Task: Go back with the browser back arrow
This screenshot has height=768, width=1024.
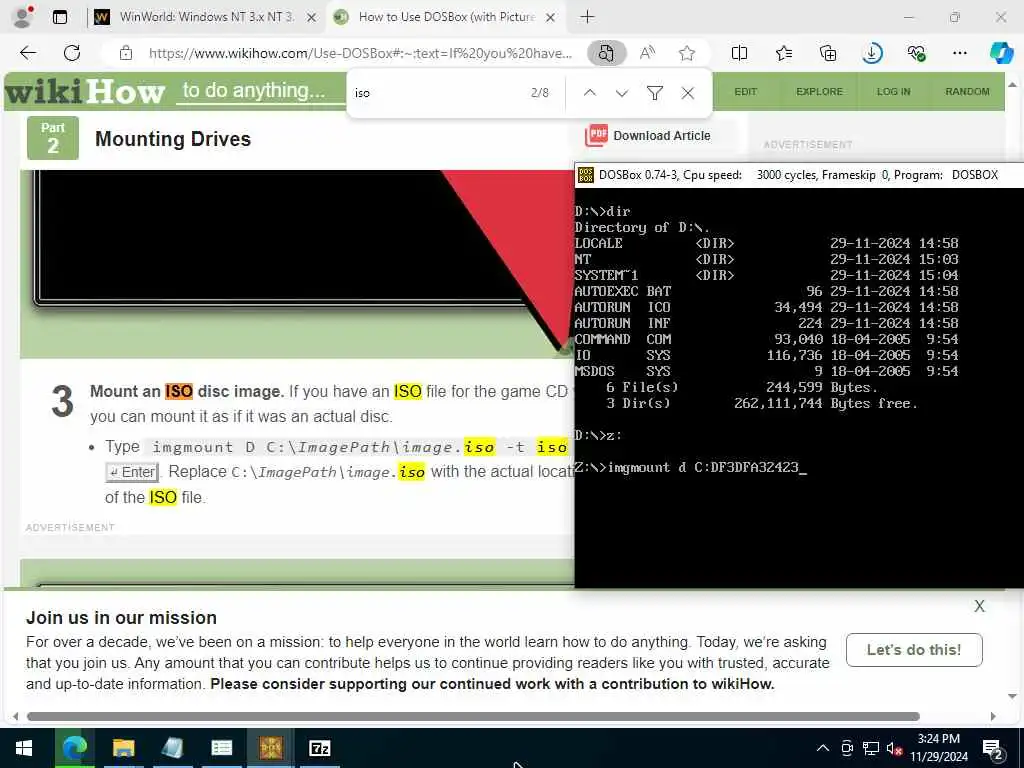Action: click(x=28, y=53)
